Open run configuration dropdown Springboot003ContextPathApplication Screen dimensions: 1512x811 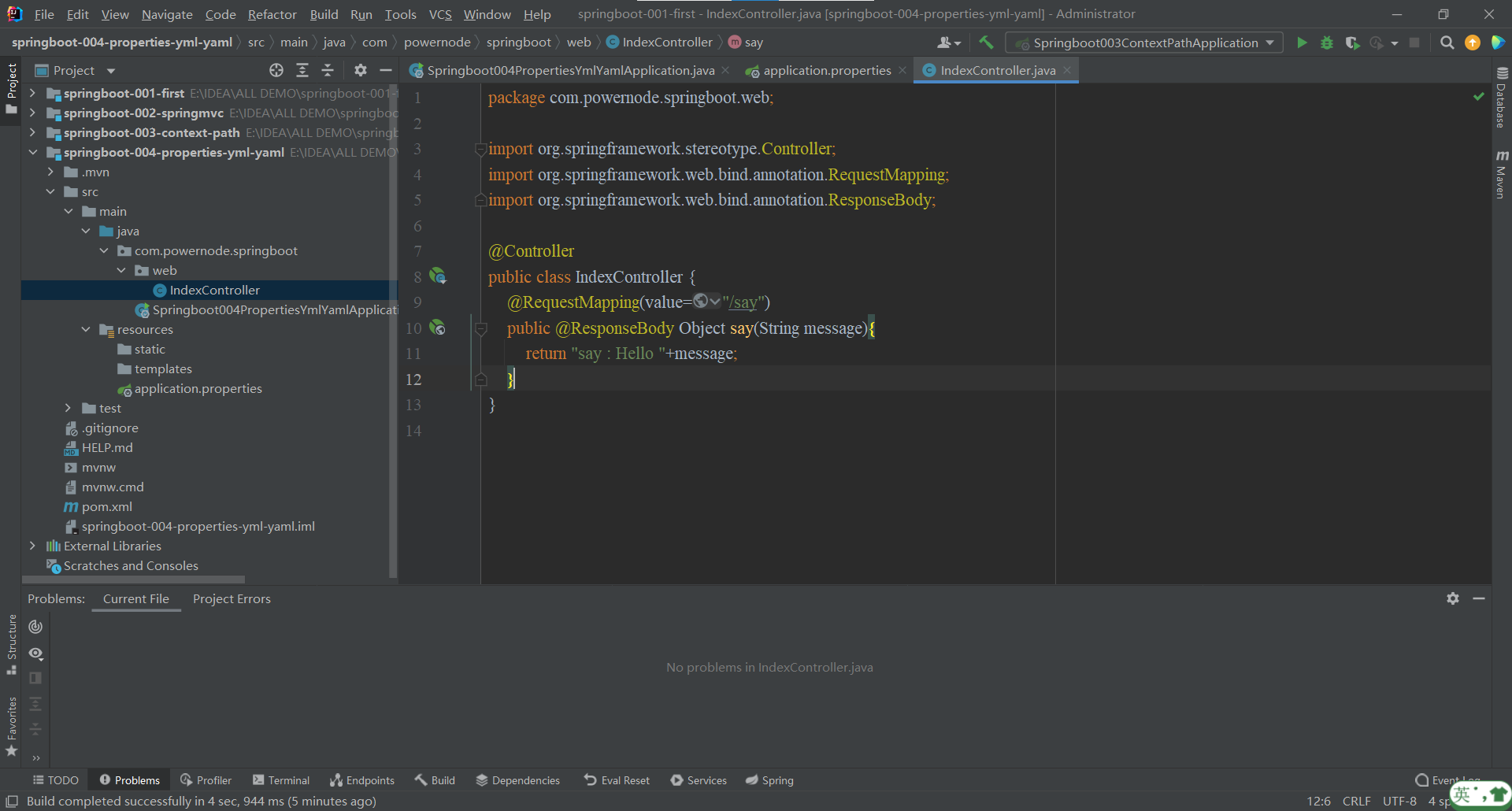1145,43
